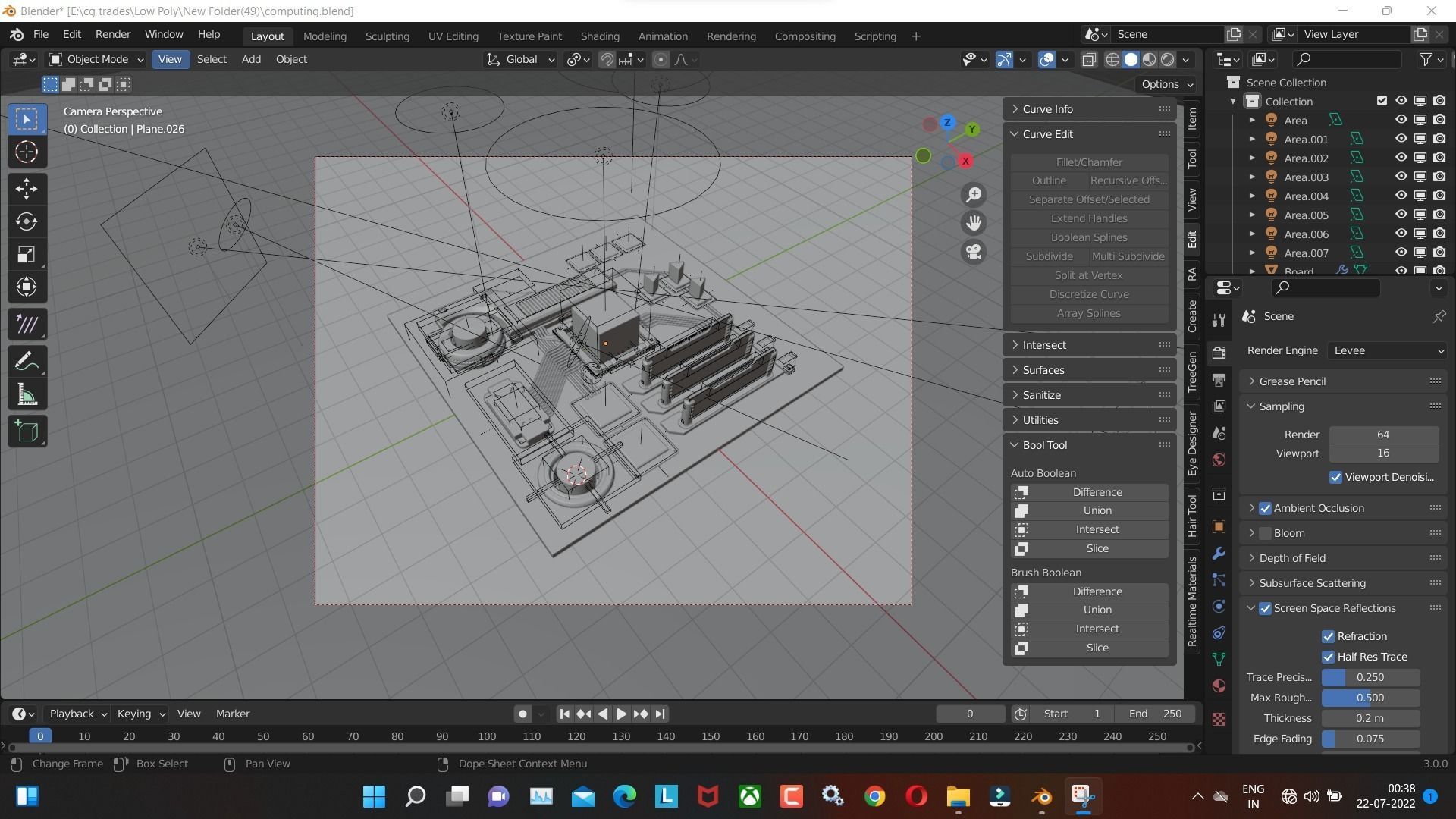This screenshot has height=819, width=1456.
Task: Click Brush Boolean Intersect button
Action: (1090, 629)
